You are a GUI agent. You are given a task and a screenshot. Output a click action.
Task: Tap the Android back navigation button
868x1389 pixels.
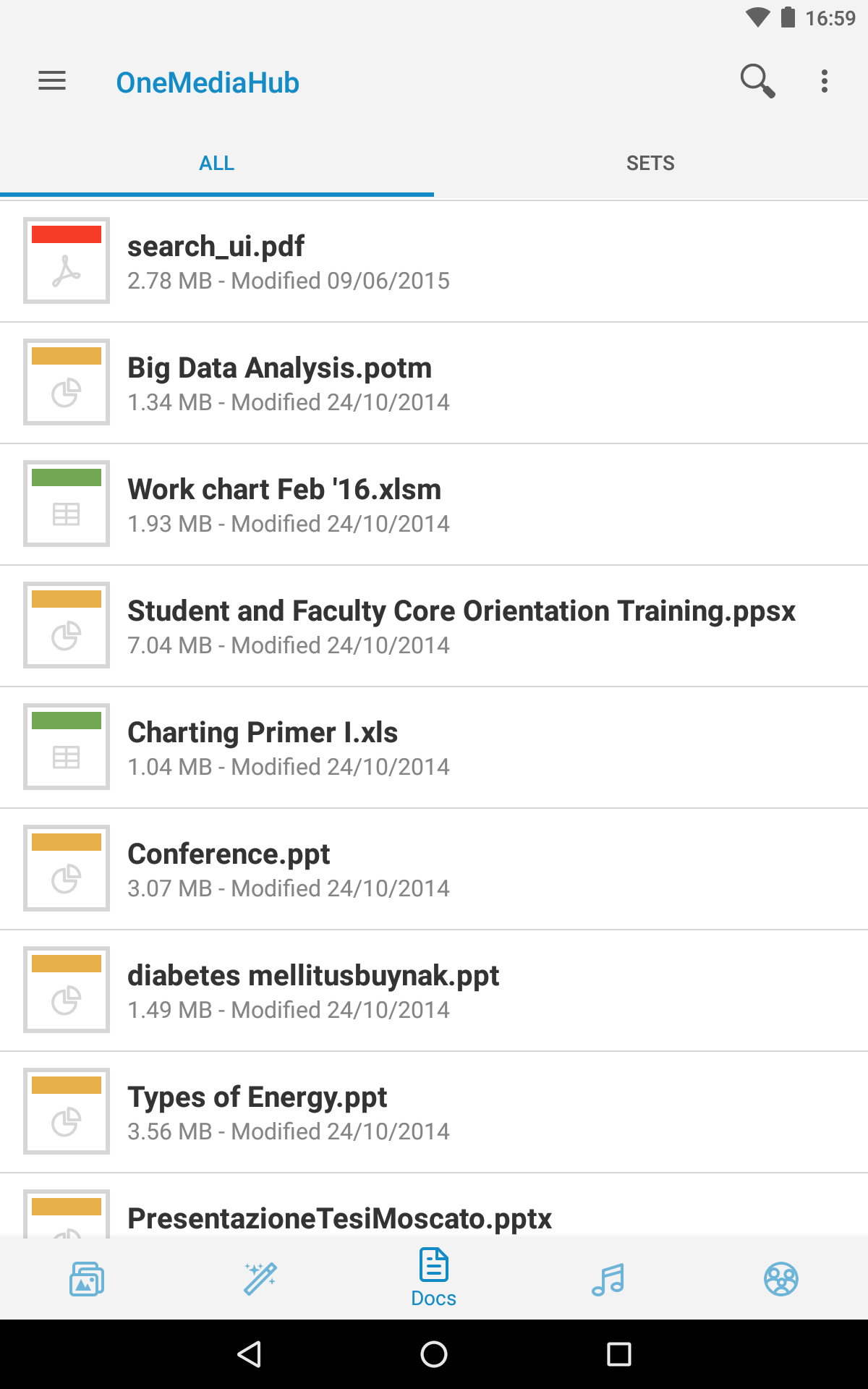point(250,1354)
